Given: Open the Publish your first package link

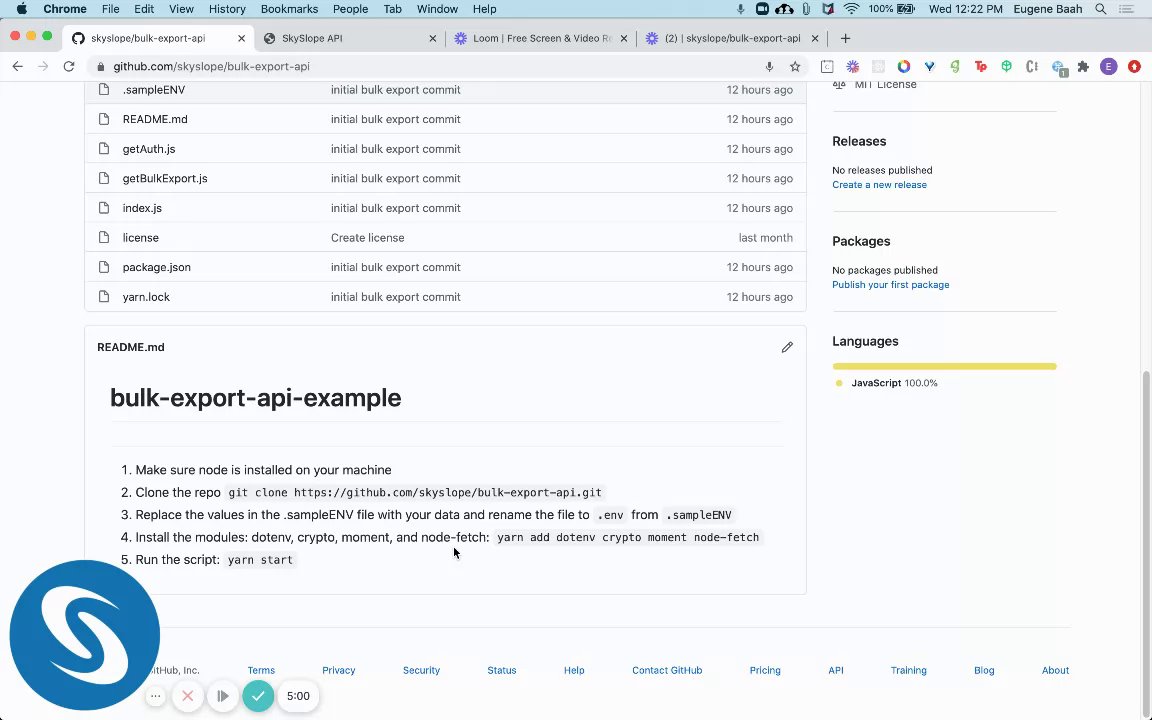Looking at the screenshot, I should 890,285.
